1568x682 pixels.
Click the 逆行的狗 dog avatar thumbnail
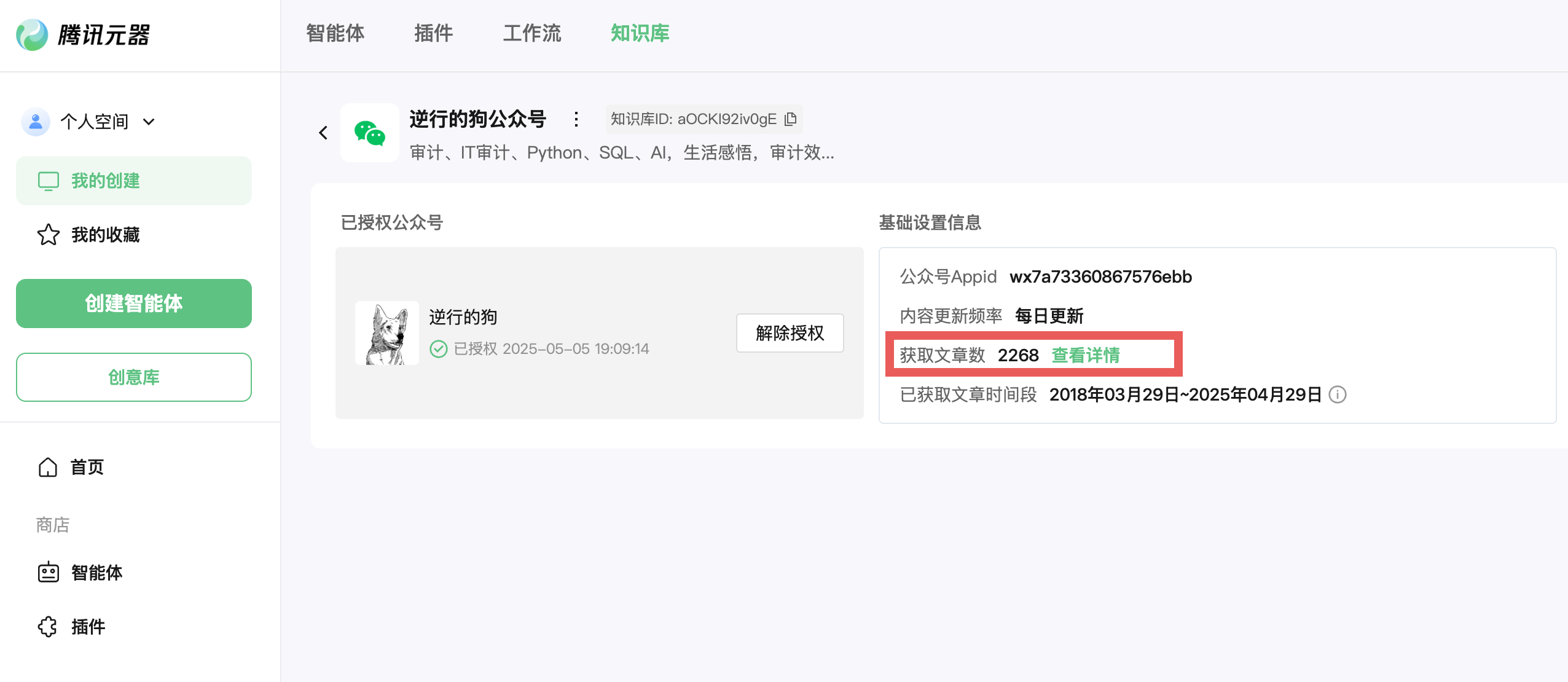(x=387, y=333)
